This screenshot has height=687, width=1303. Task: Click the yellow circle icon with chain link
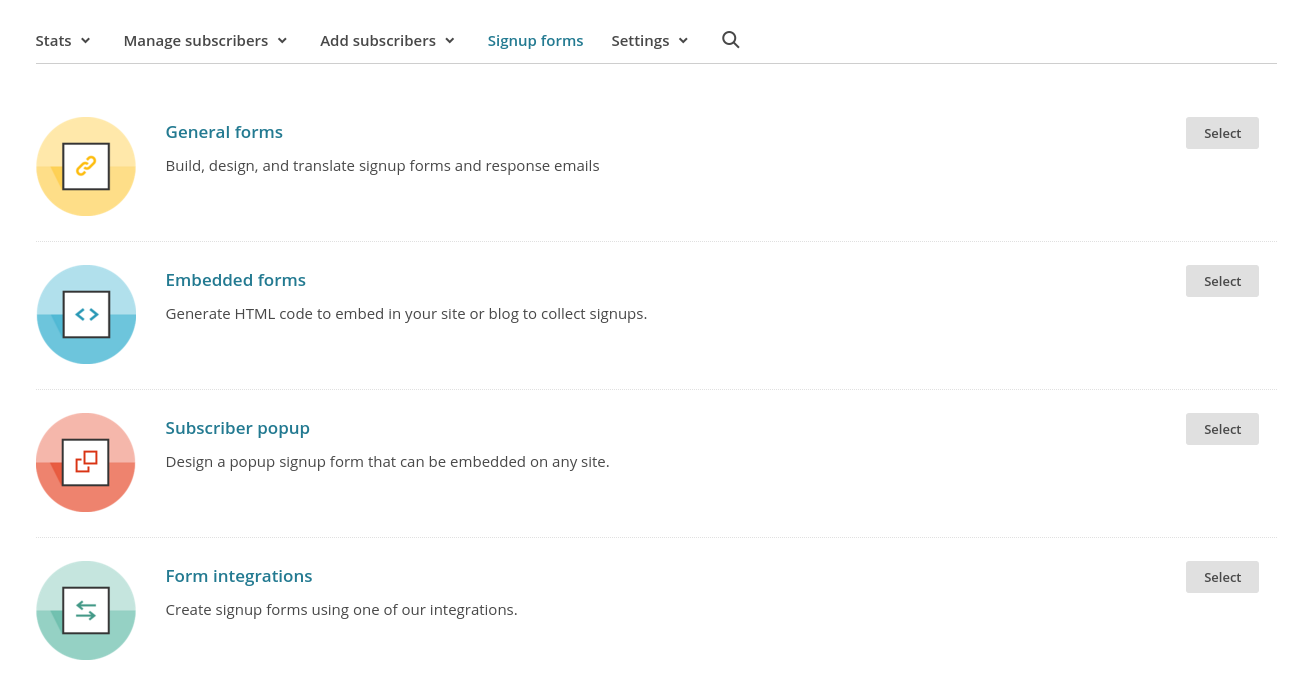pos(85,166)
